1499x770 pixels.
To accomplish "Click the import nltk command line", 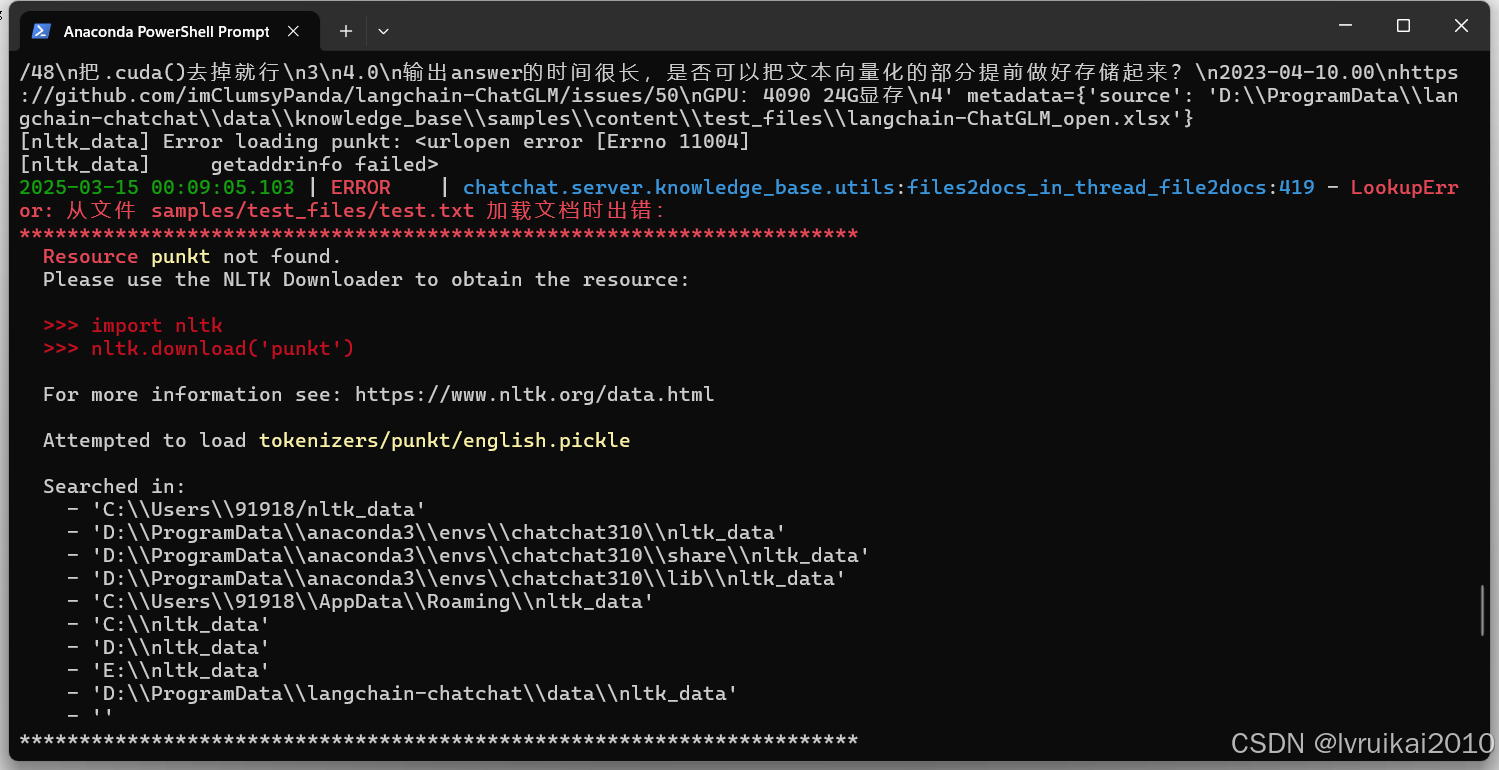I will 160,325.
